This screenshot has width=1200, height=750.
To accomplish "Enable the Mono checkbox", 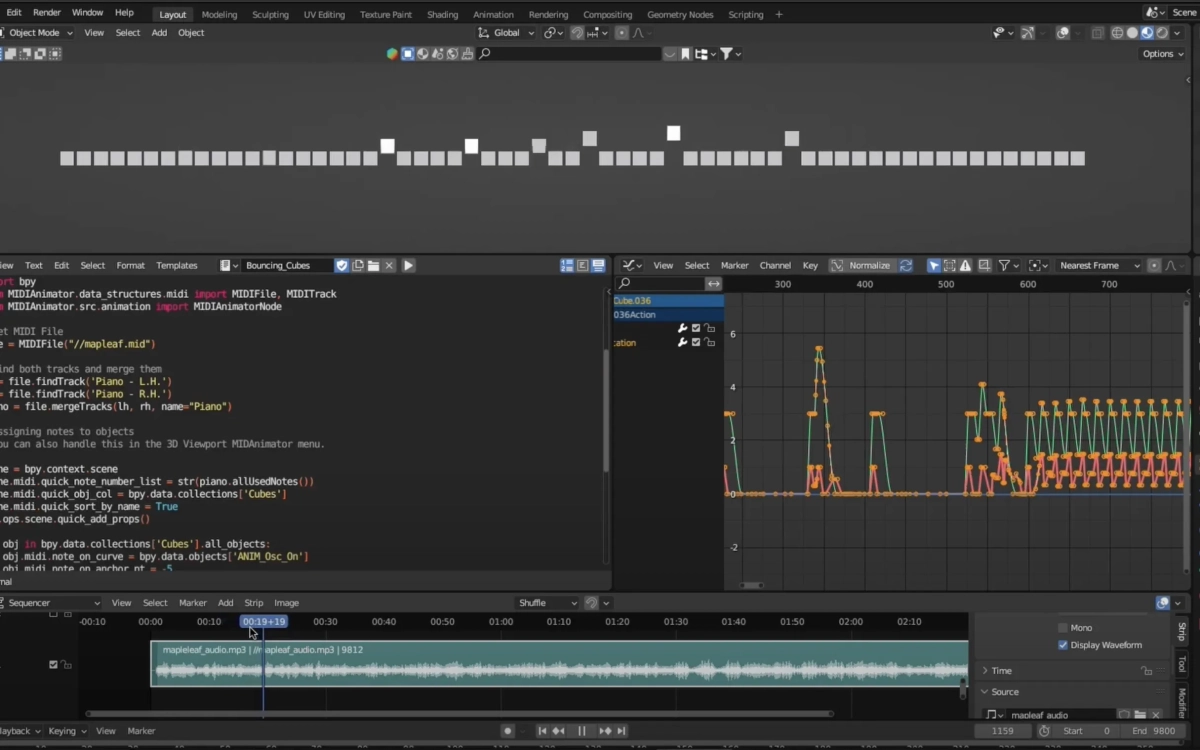I will 1062,628.
